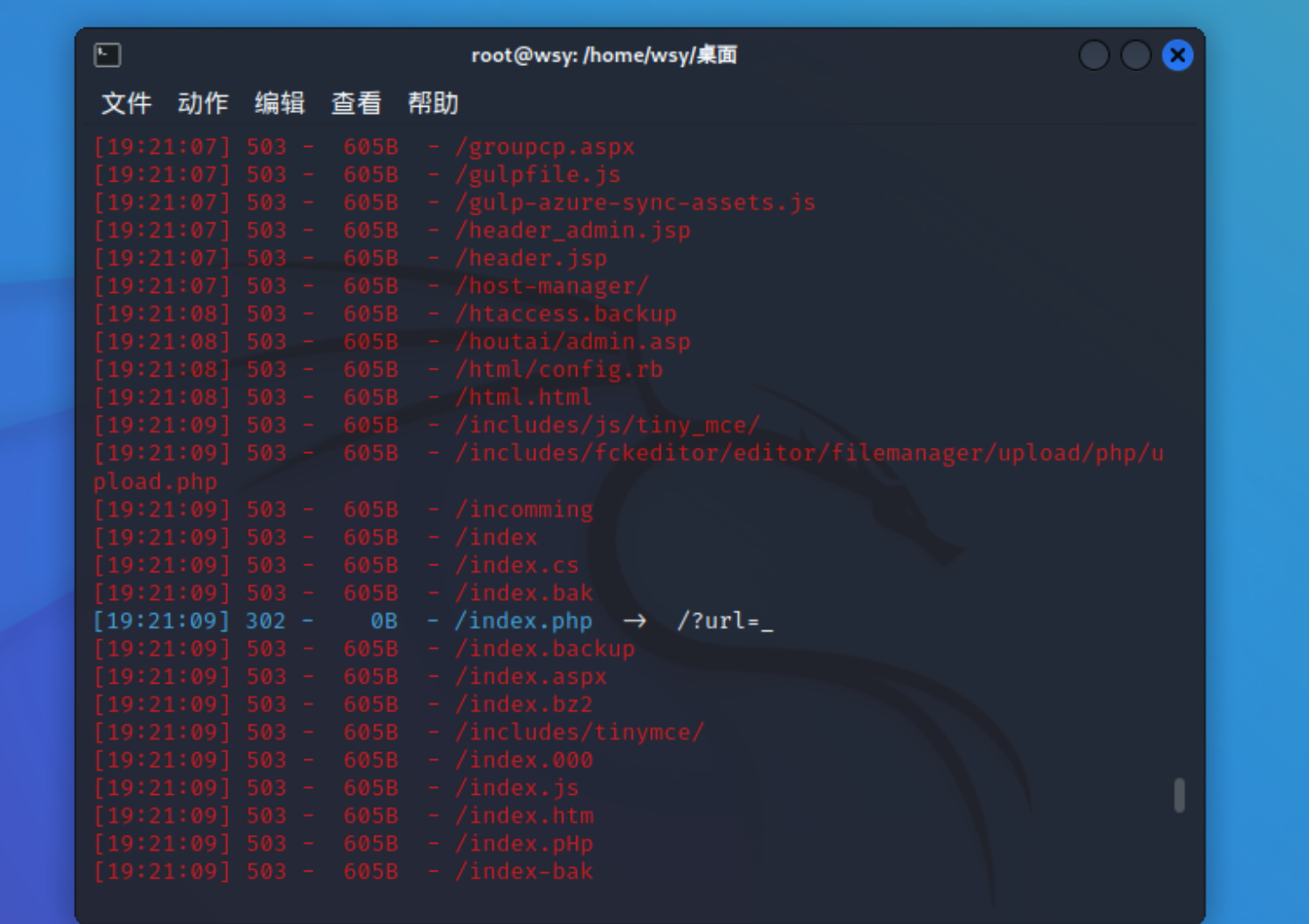Click the /groupcp.aspx path

coord(545,147)
